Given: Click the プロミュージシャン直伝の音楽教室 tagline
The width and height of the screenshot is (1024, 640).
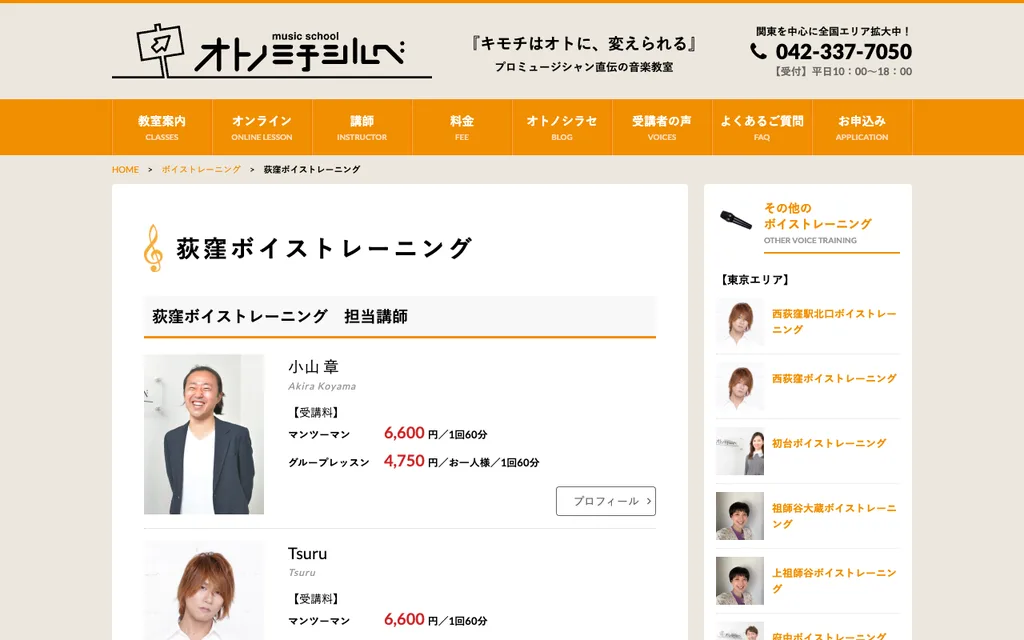Looking at the screenshot, I should pos(584,67).
